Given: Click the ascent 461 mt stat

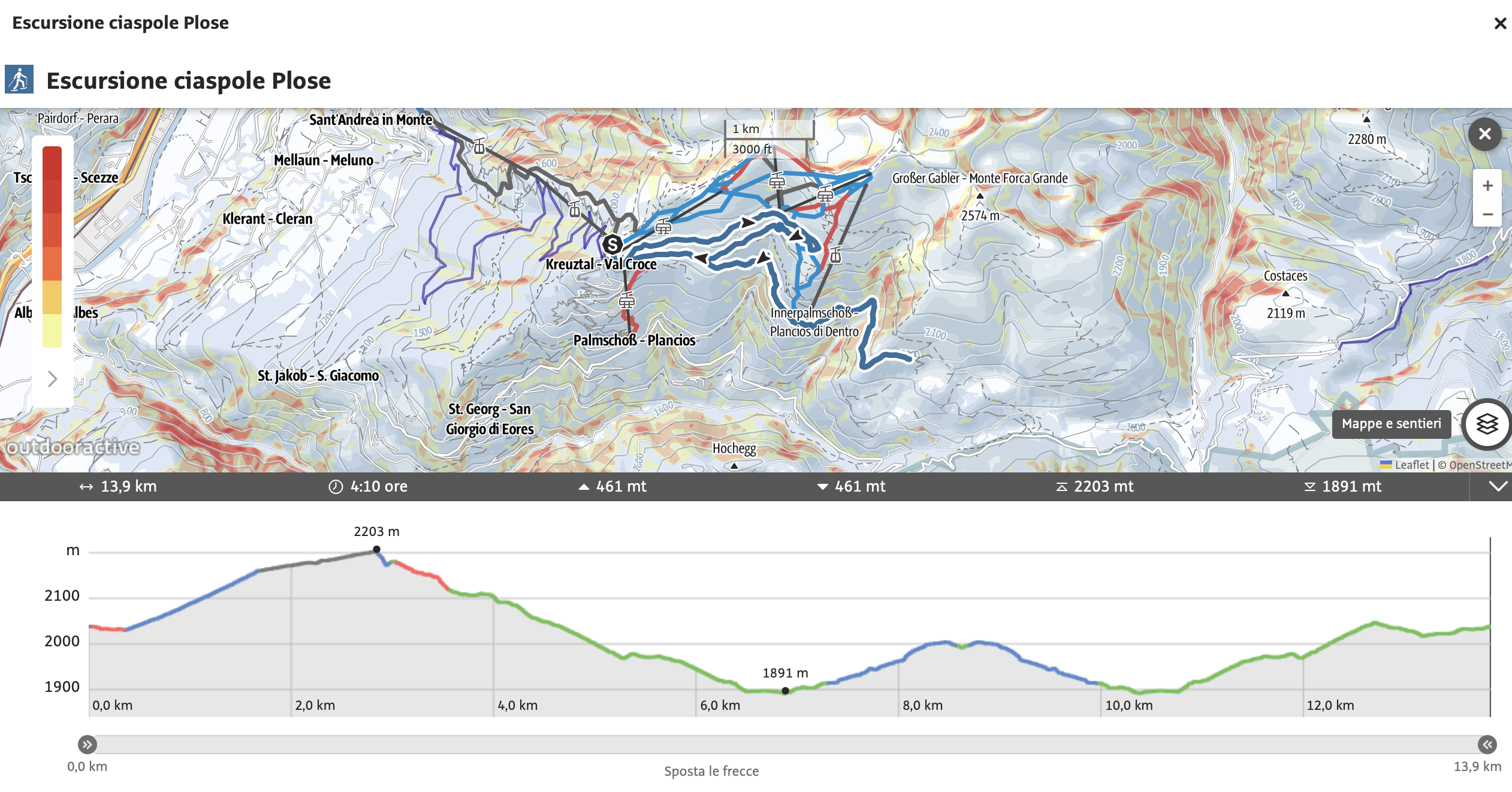Looking at the screenshot, I should pos(612,486).
